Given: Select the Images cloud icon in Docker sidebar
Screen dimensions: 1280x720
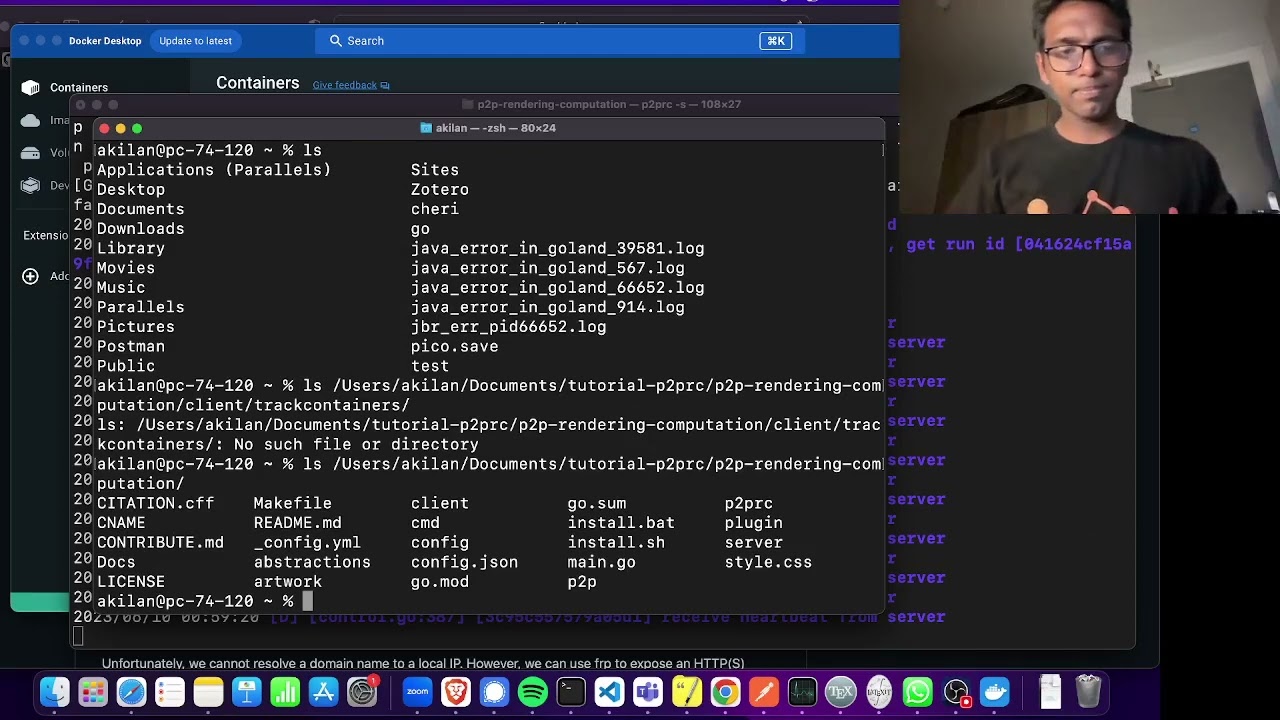Looking at the screenshot, I should (31, 120).
